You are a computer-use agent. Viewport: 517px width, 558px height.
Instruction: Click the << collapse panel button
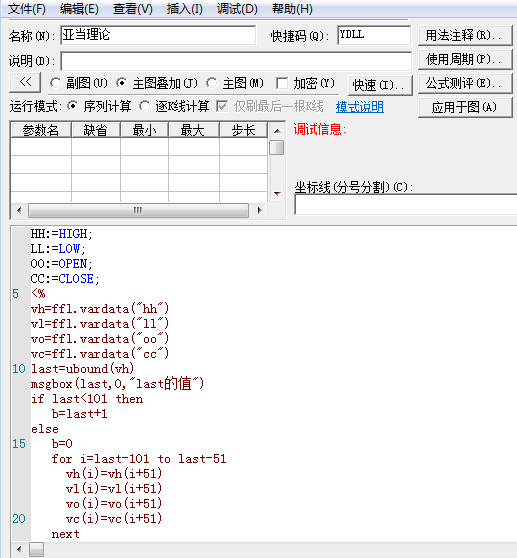pos(25,82)
